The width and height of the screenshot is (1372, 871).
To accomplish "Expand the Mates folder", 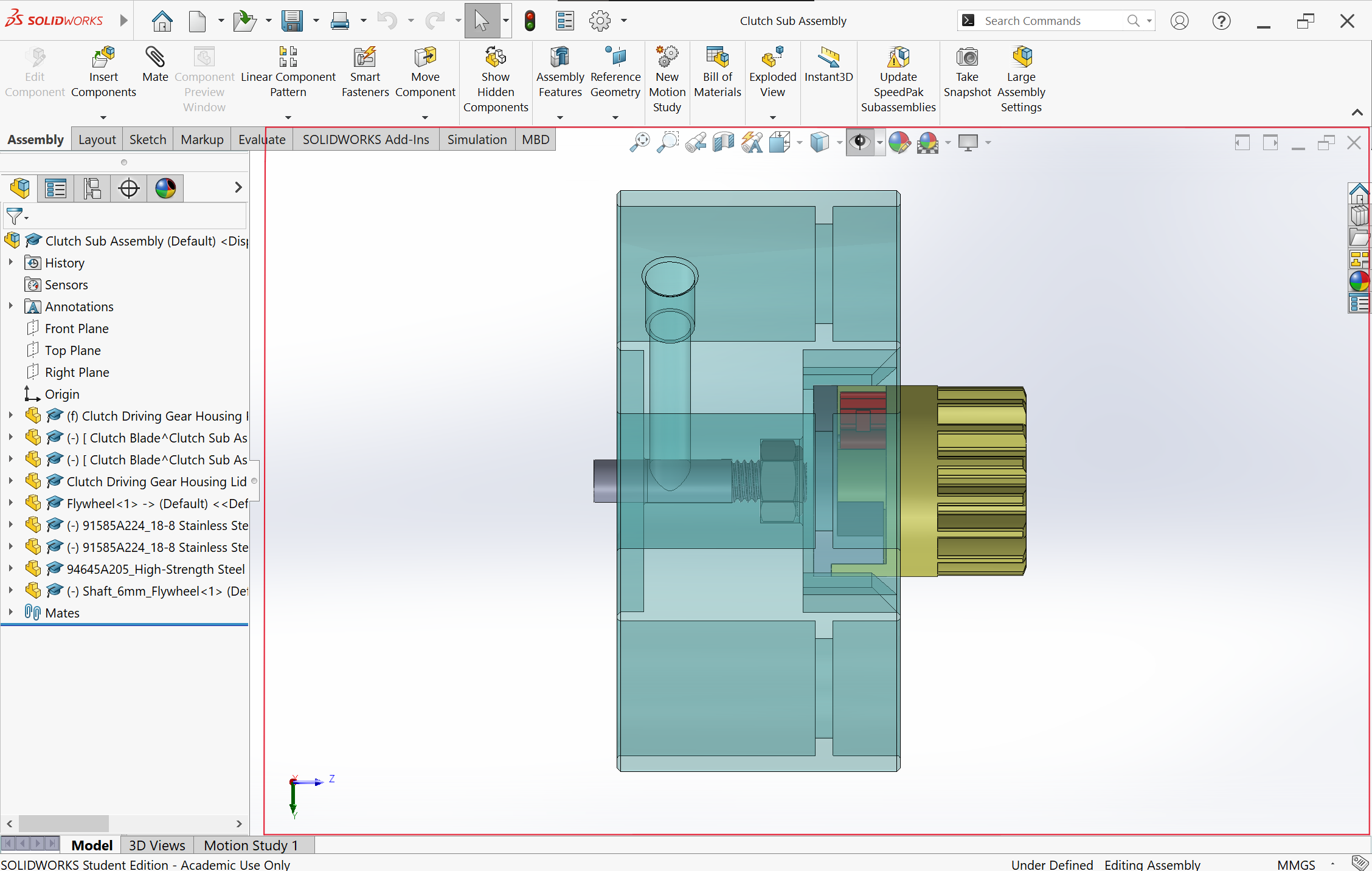I will (10, 613).
